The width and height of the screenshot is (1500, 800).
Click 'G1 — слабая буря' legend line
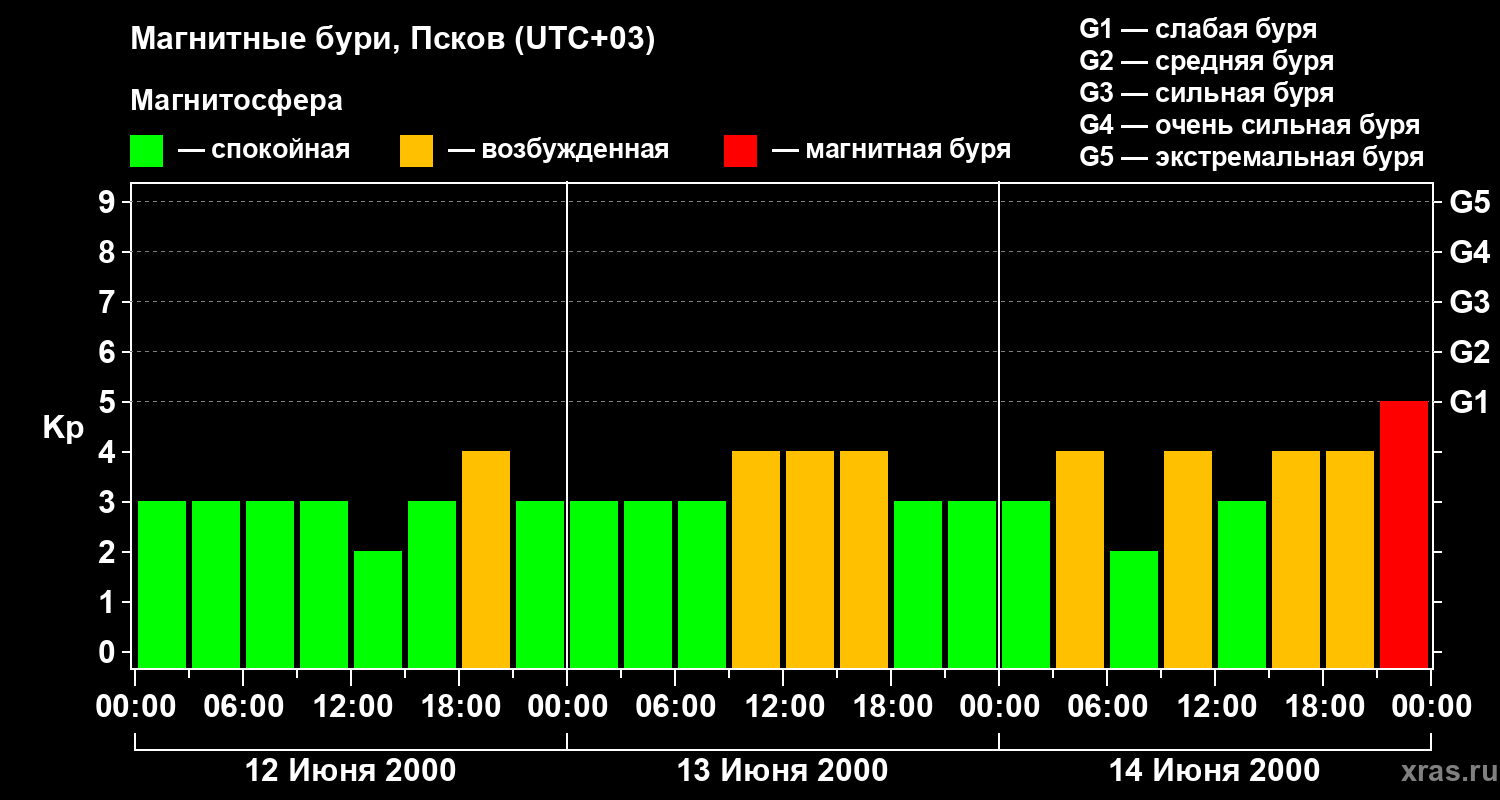1198,29
